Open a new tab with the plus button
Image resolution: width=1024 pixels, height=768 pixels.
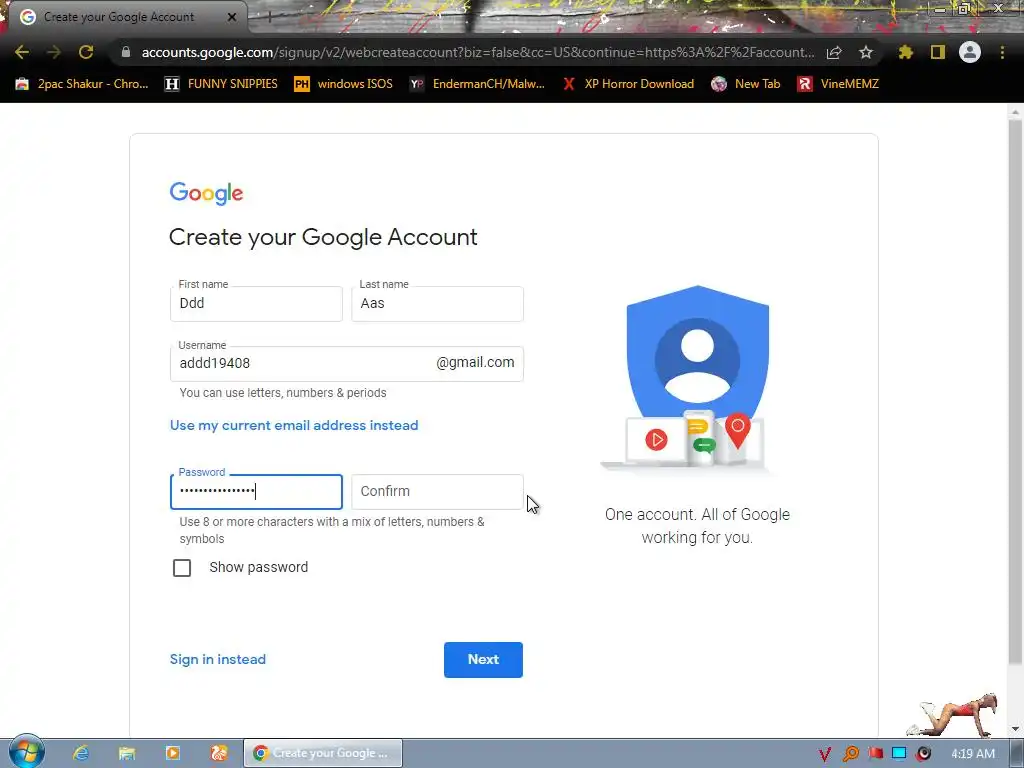(268, 17)
